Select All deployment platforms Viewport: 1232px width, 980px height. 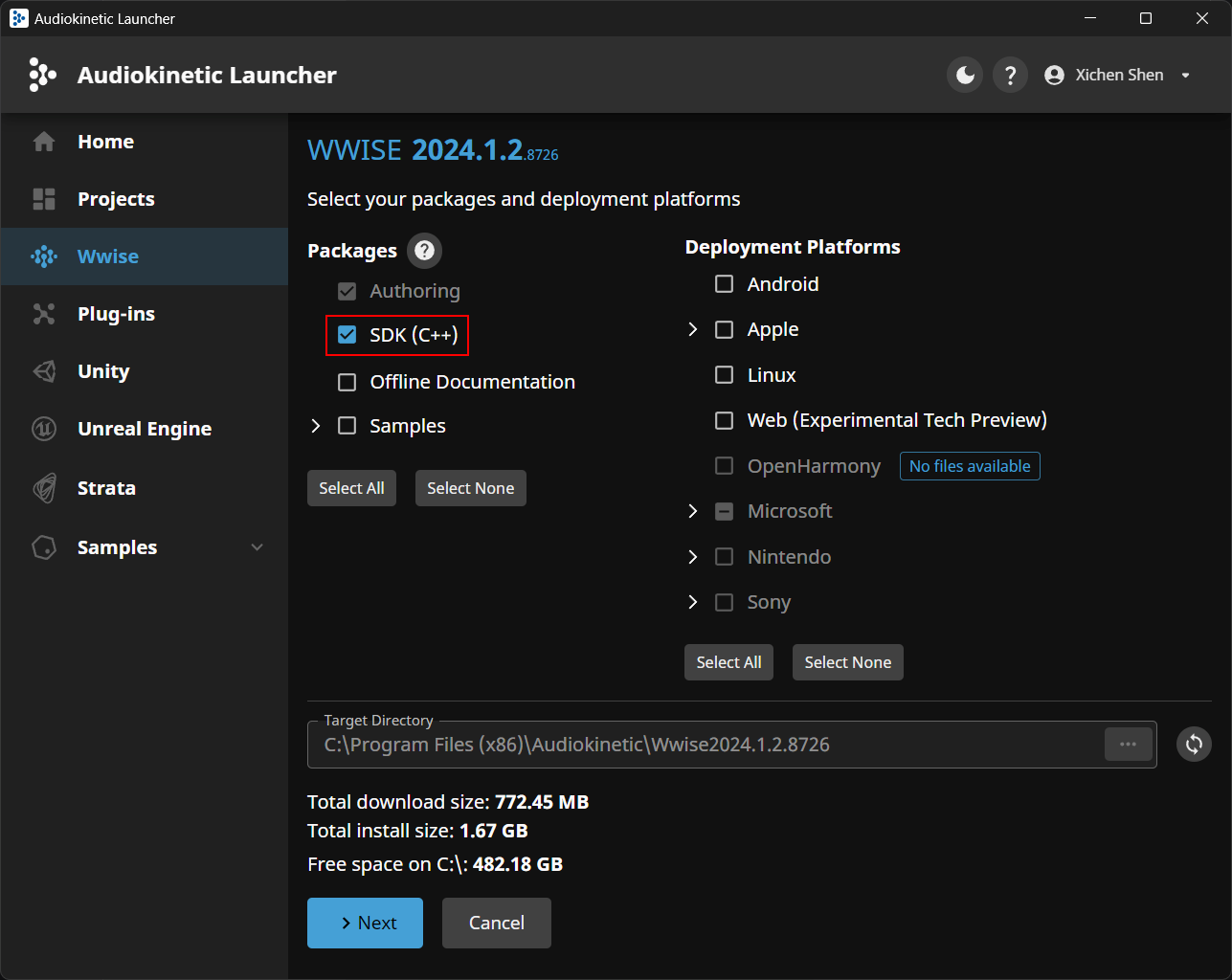(x=728, y=662)
